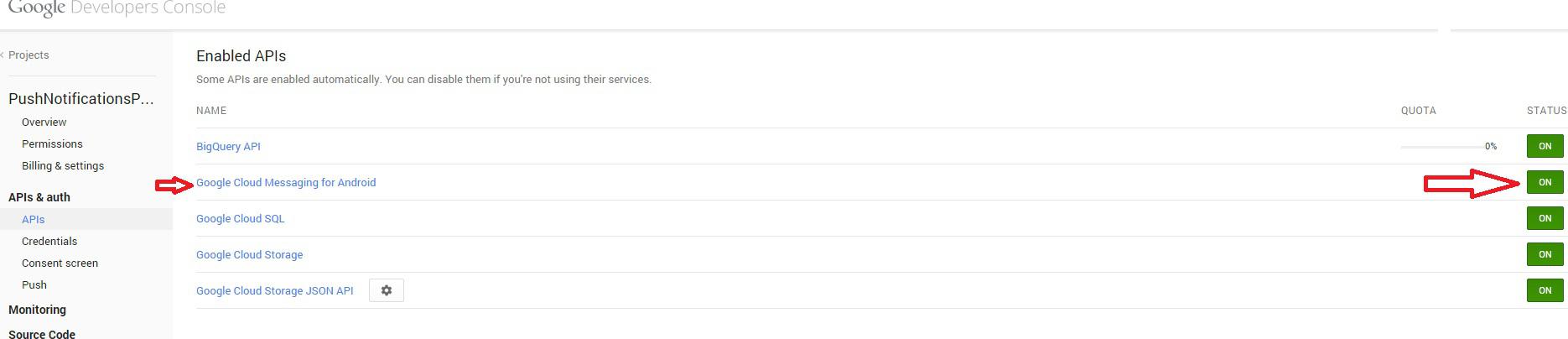This screenshot has height=339, width=1568.
Task: Click the Google Developers Console logo
Action: (x=117, y=8)
